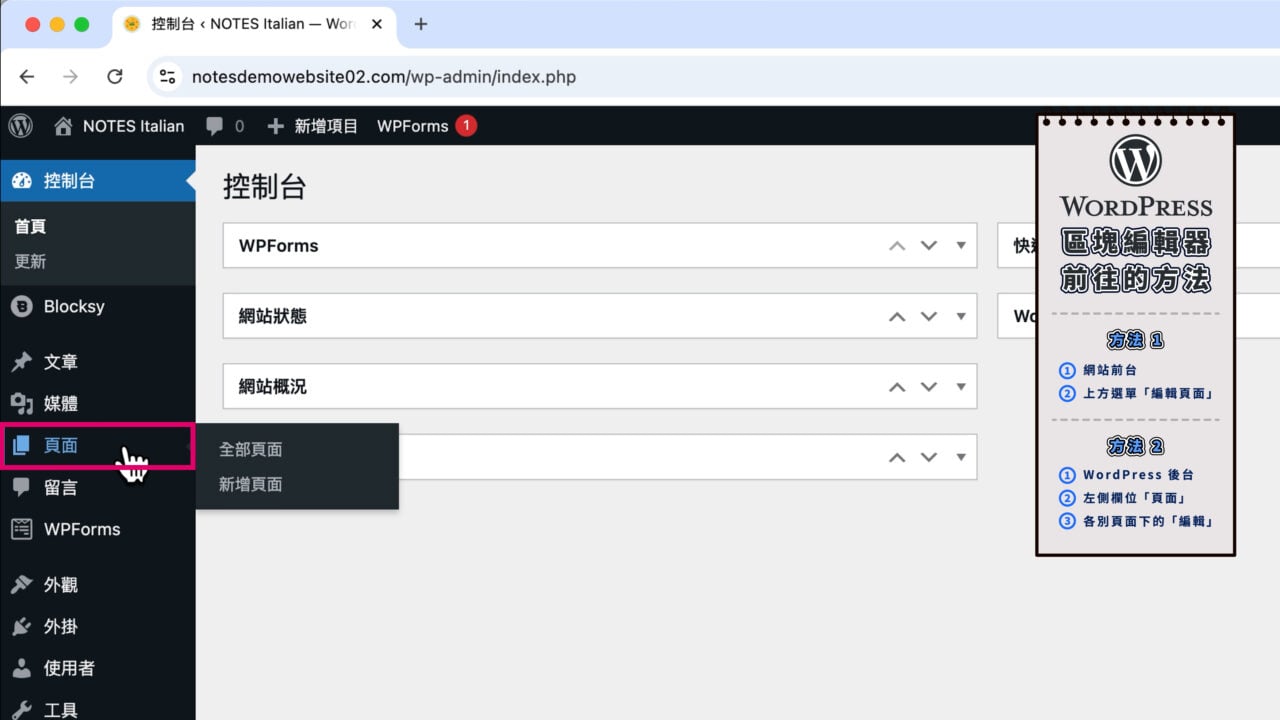Screen dimensions: 1280x720
Task: Open the 更新 submenu link
Action: click(x=30, y=262)
